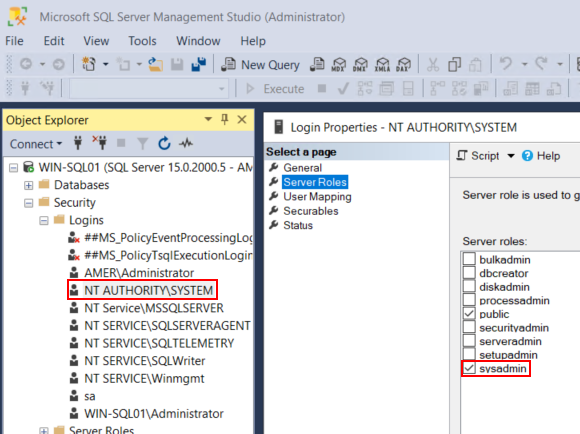Check the processadmin server role

point(469,300)
